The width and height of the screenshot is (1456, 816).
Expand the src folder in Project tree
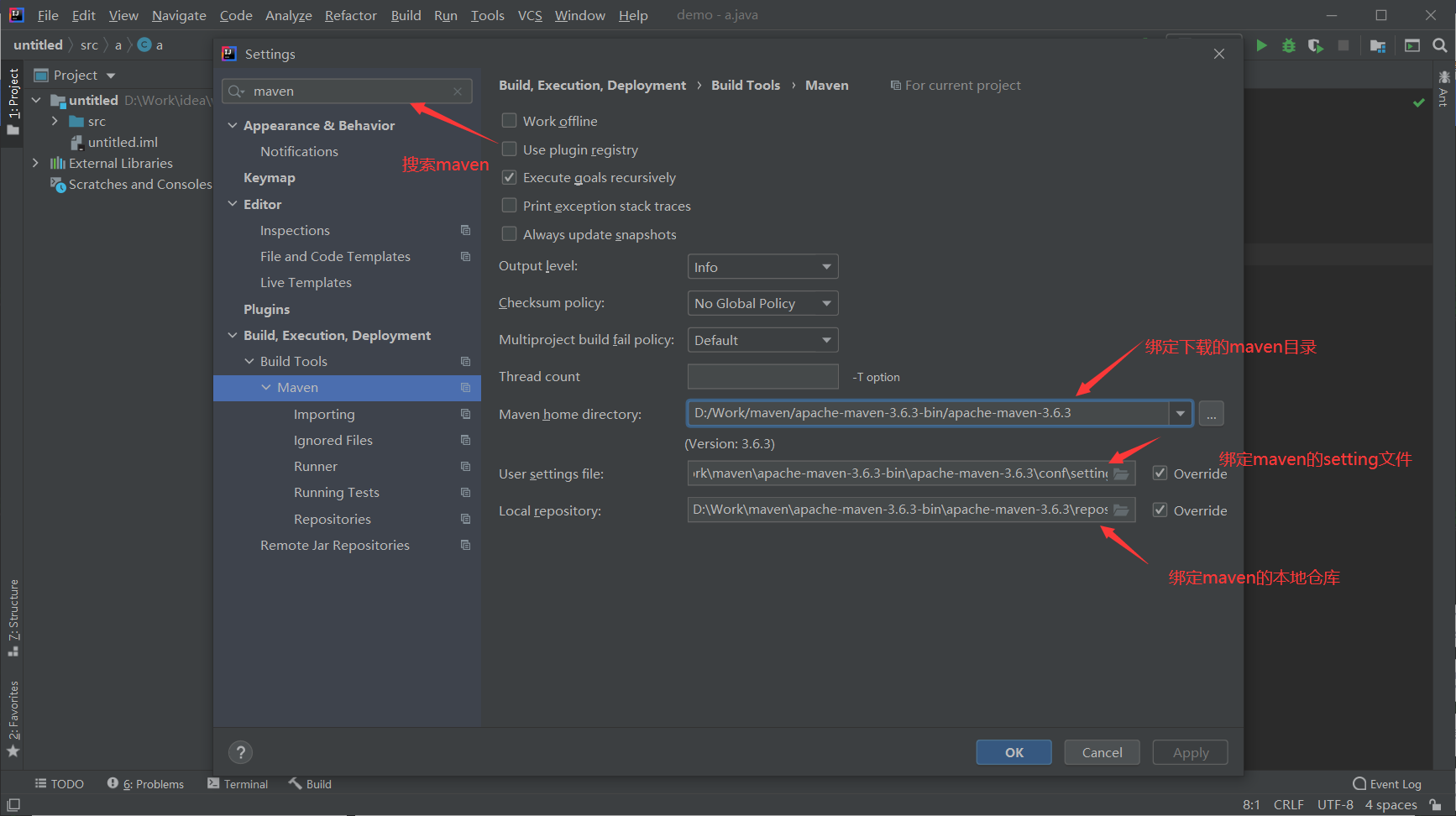55,121
